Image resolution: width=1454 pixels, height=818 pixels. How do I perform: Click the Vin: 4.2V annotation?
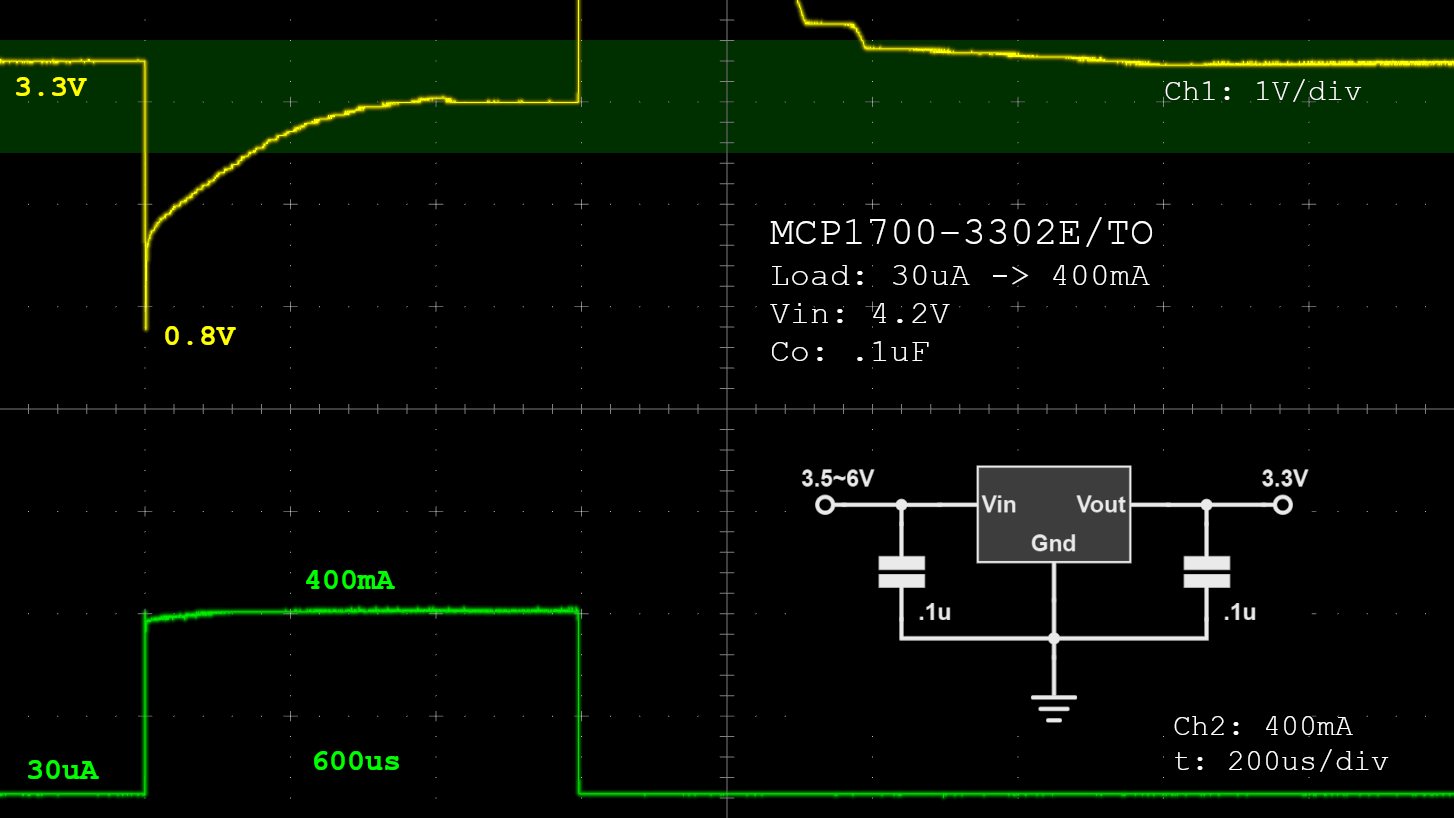click(860, 314)
